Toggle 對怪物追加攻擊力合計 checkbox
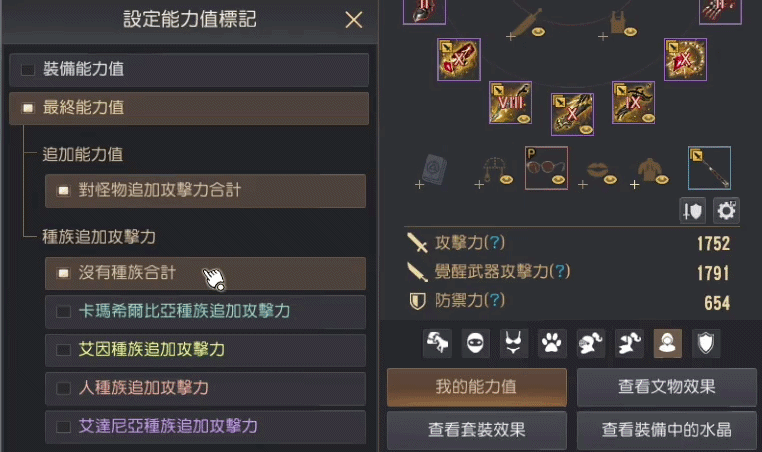Viewport: 762px width, 452px height. (x=63, y=191)
